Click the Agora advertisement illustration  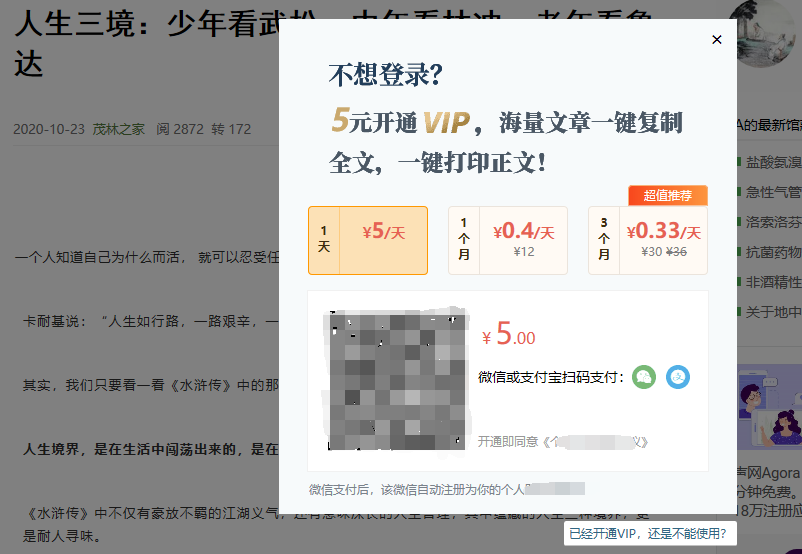[x=769, y=407]
